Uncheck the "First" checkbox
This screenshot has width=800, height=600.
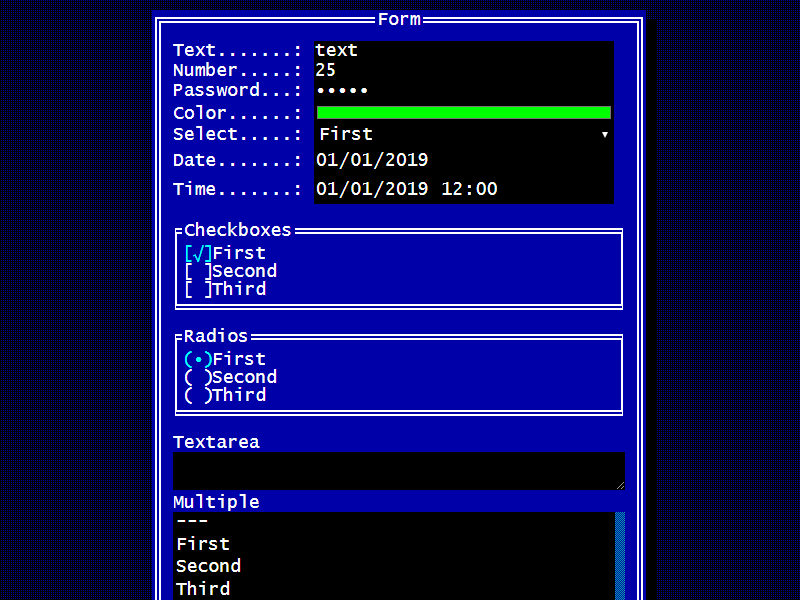(x=198, y=252)
